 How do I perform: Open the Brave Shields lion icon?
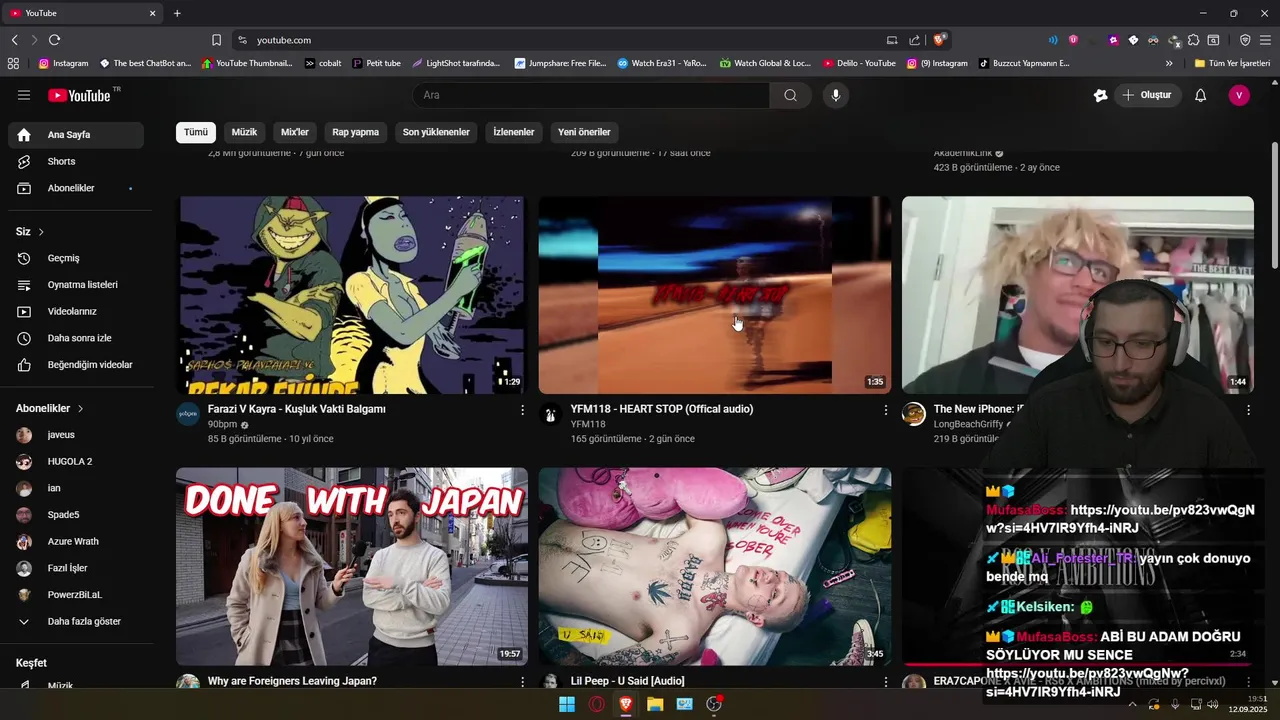pyautogui.click(x=939, y=40)
